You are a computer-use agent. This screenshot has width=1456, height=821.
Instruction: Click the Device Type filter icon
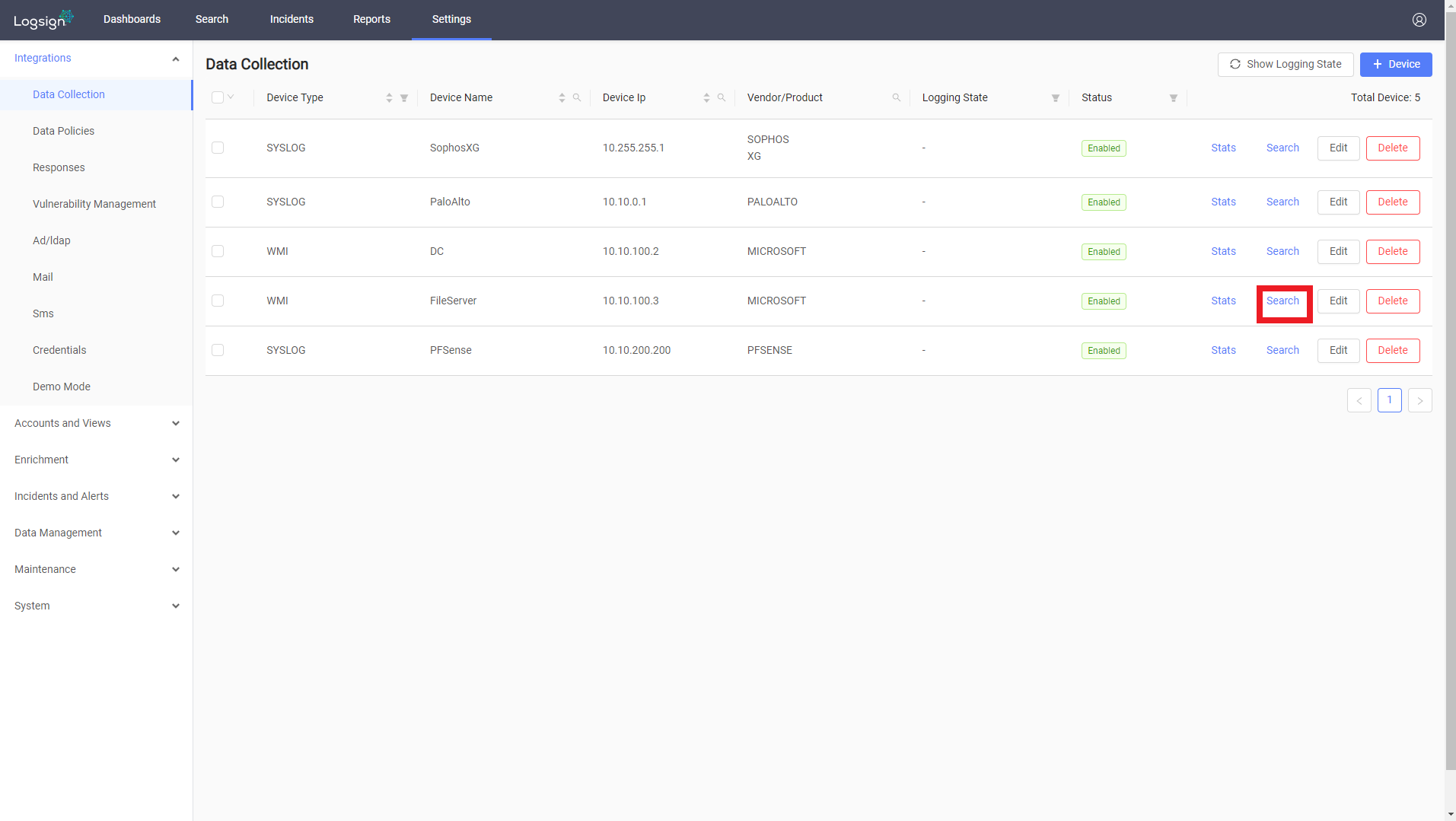pyautogui.click(x=404, y=98)
